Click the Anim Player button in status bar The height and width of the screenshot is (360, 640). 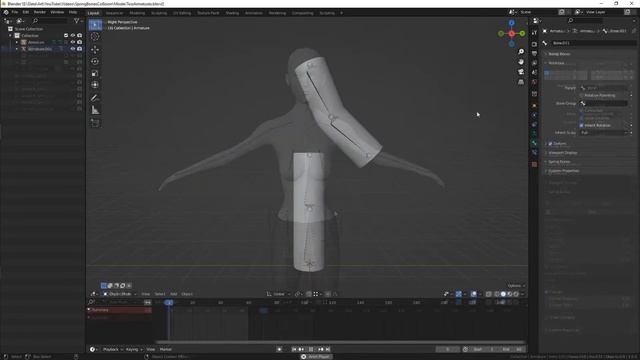316,356
